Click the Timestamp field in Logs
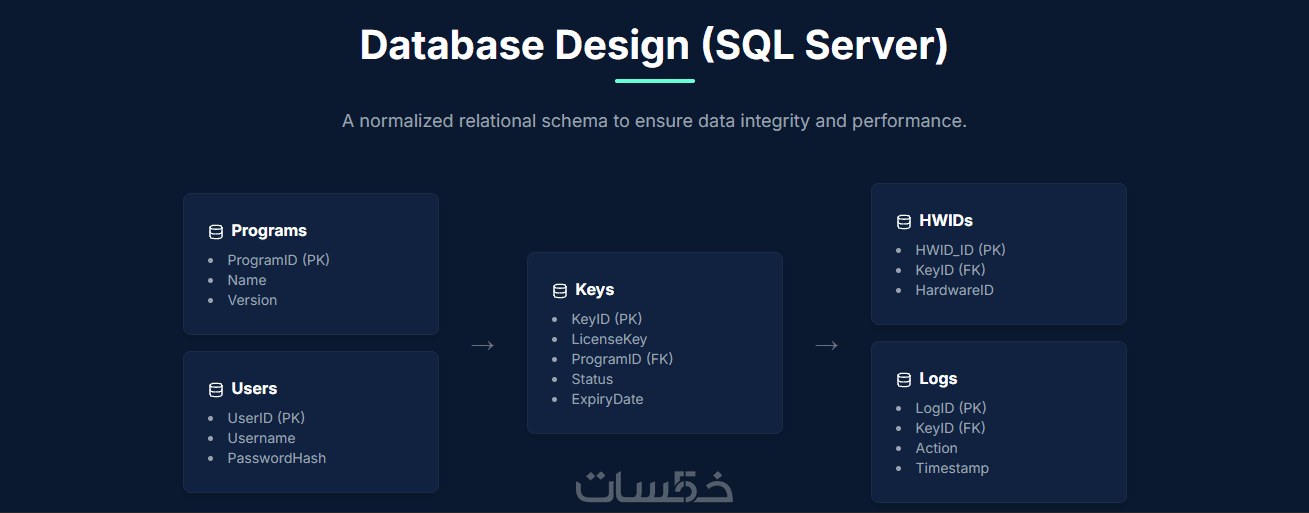Image resolution: width=1309 pixels, height=513 pixels. coord(952,468)
